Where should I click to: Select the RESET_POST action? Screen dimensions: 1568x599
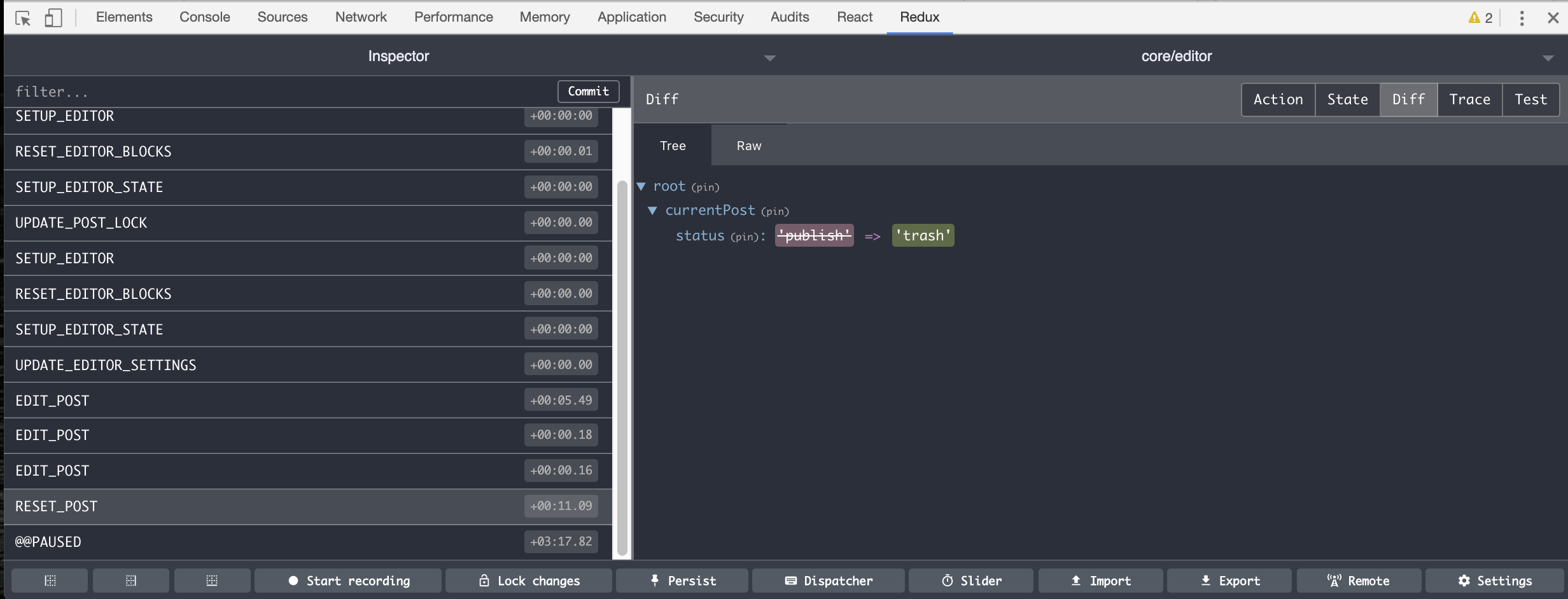point(308,507)
